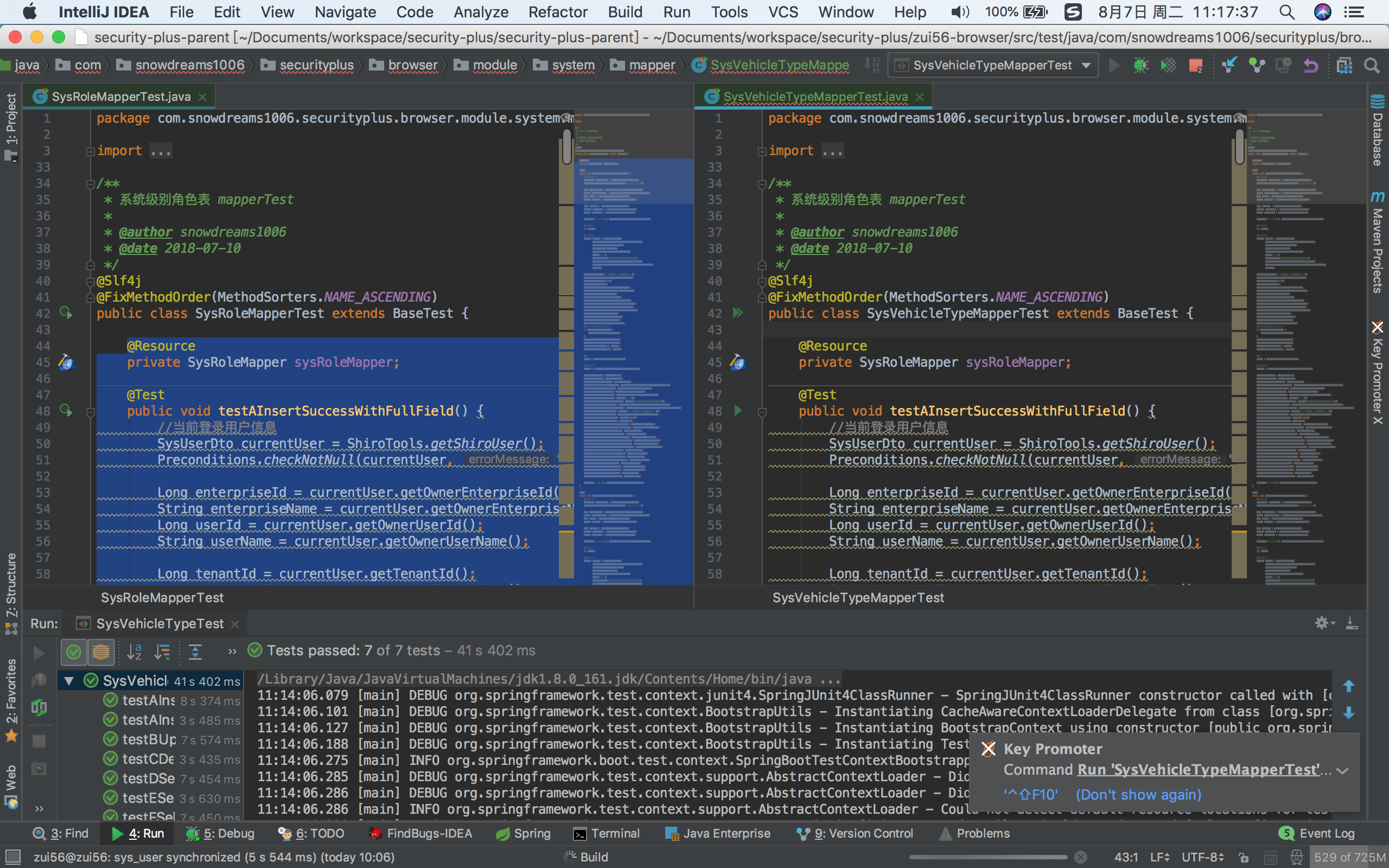
Task: Click Don't show again link
Action: coord(1138,795)
